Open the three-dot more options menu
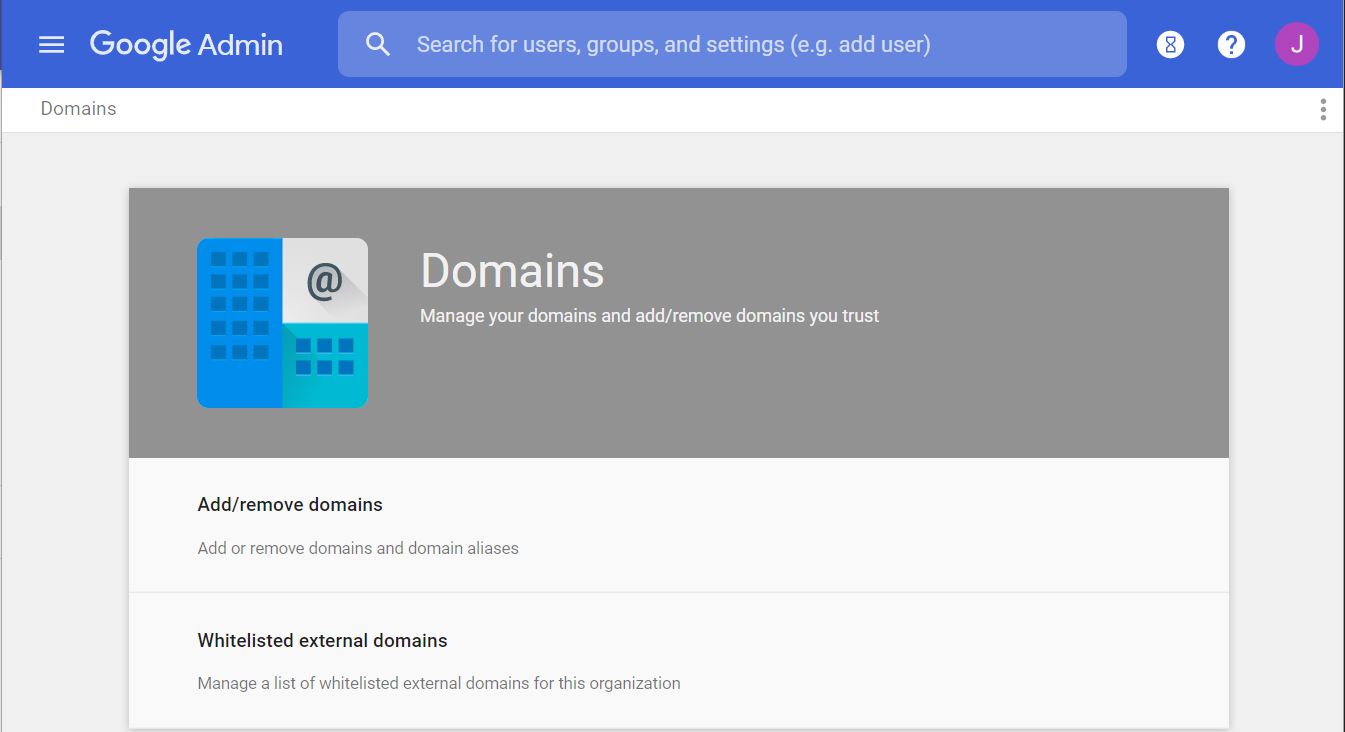1345x732 pixels. click(x=1323, y=110)
